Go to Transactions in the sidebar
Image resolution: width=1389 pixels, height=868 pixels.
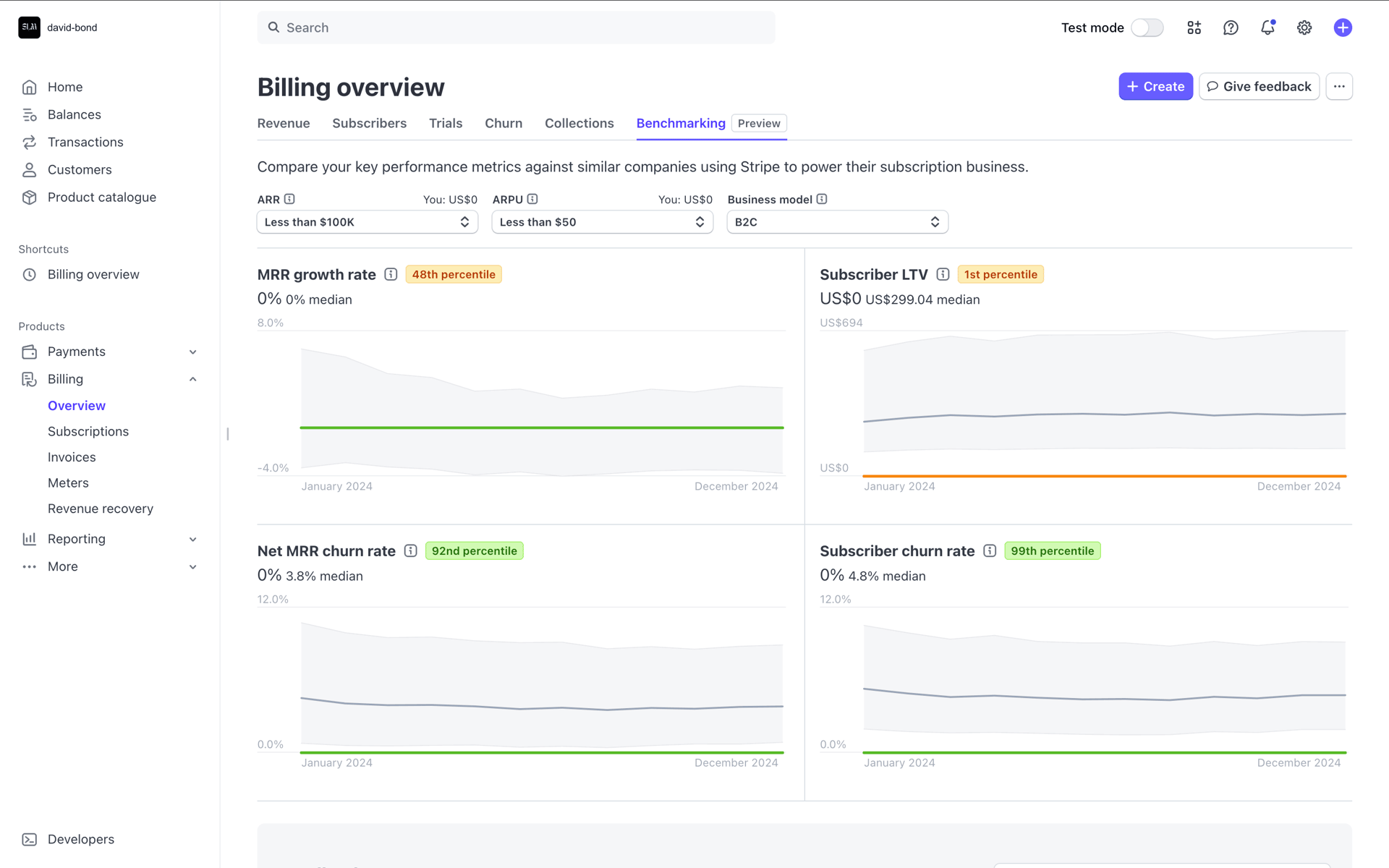point(85,142)
